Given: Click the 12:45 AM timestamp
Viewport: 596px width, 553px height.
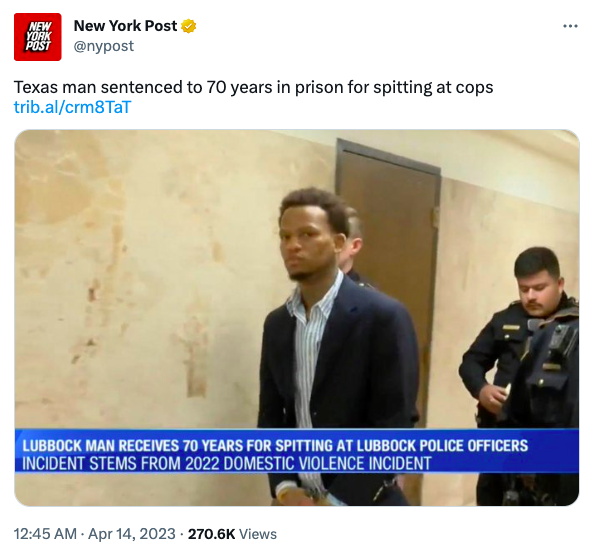Looking at the screenshot, I should (x=45, y=534).
